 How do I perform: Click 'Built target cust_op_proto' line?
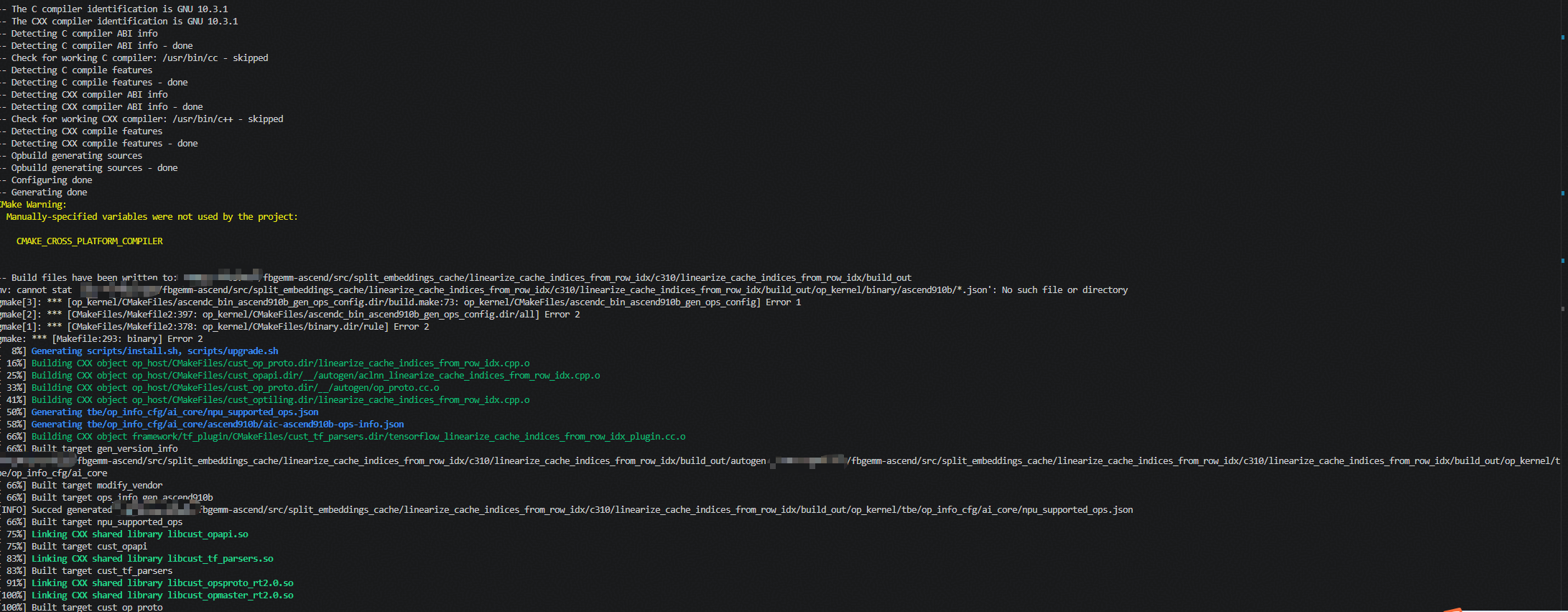(82, 608)
